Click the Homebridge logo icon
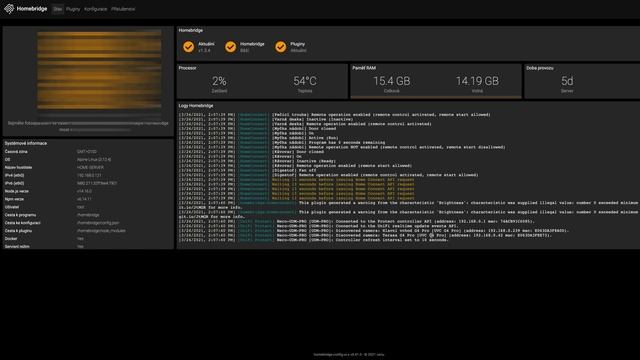Screen dimensions: 640x360 coord(9,9)
